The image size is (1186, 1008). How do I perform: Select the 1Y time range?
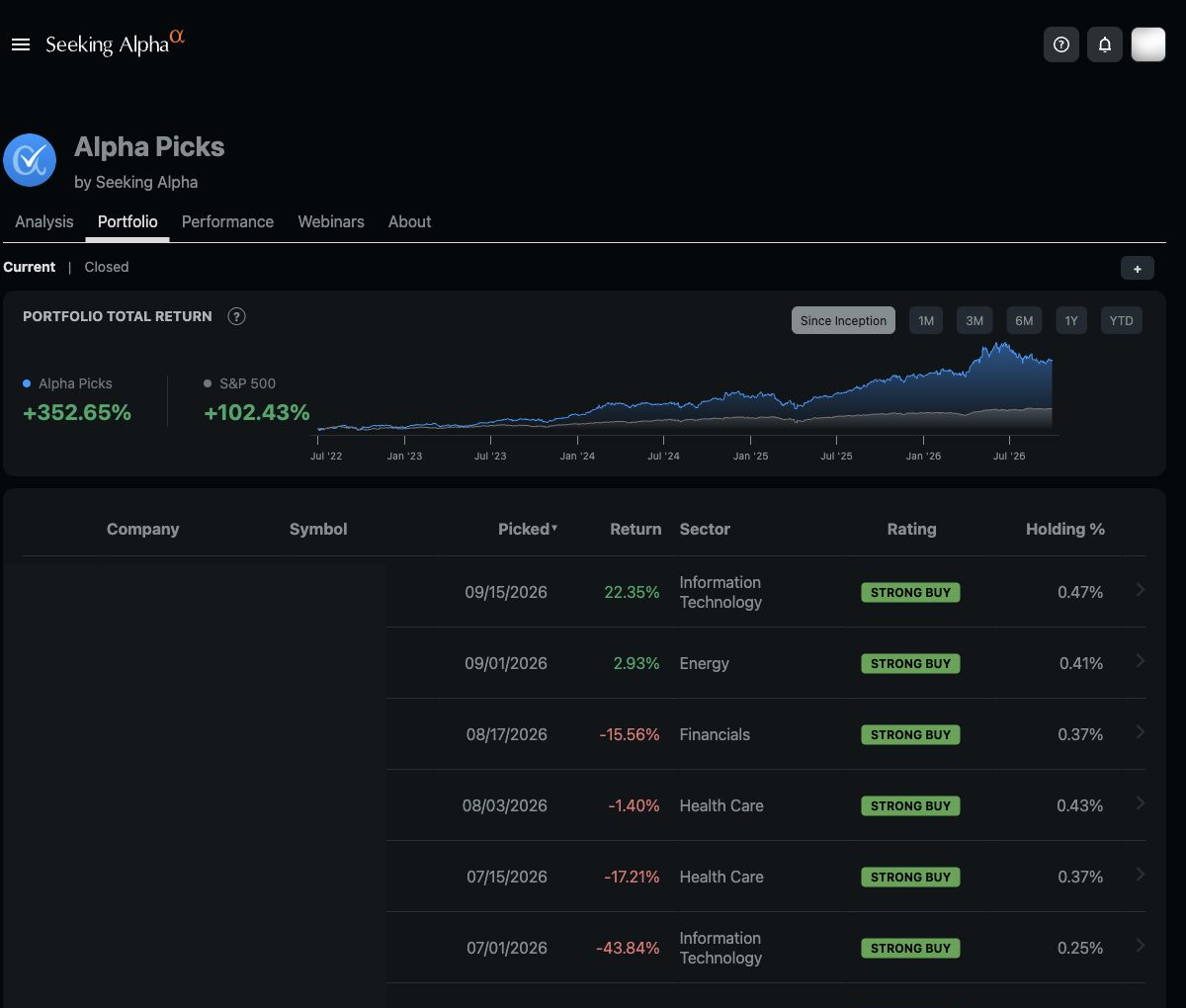point(1071,320)
